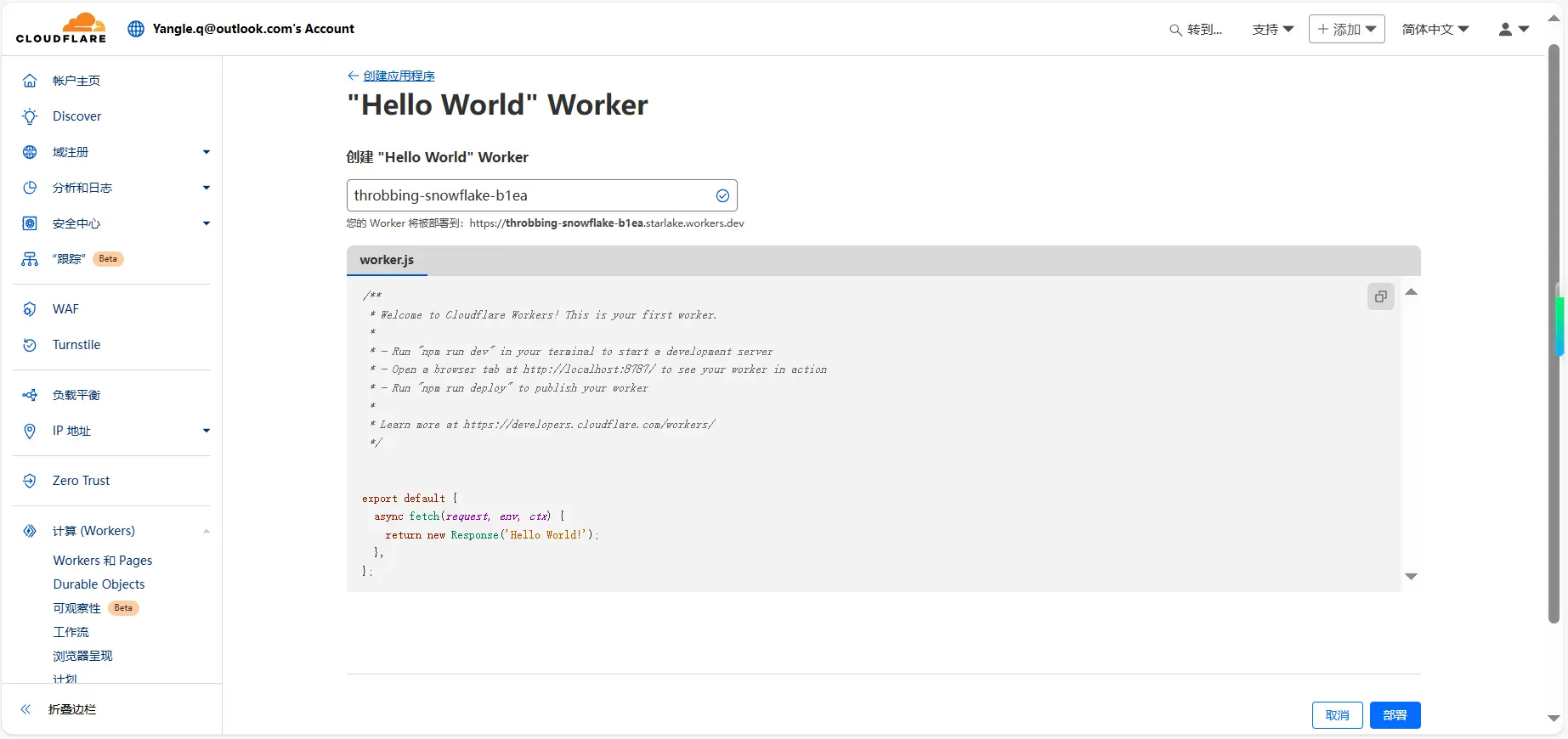
Task: Click the page scroll-down arrow
Action: [1554, 719]
